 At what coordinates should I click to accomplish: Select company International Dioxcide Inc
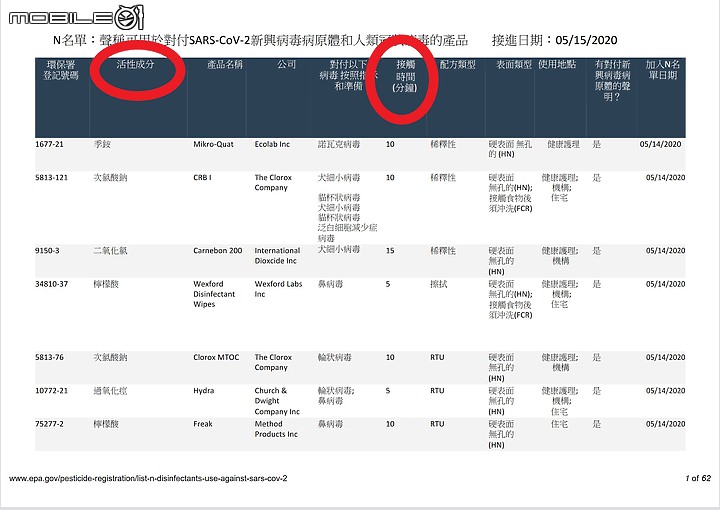click(277, 256)
